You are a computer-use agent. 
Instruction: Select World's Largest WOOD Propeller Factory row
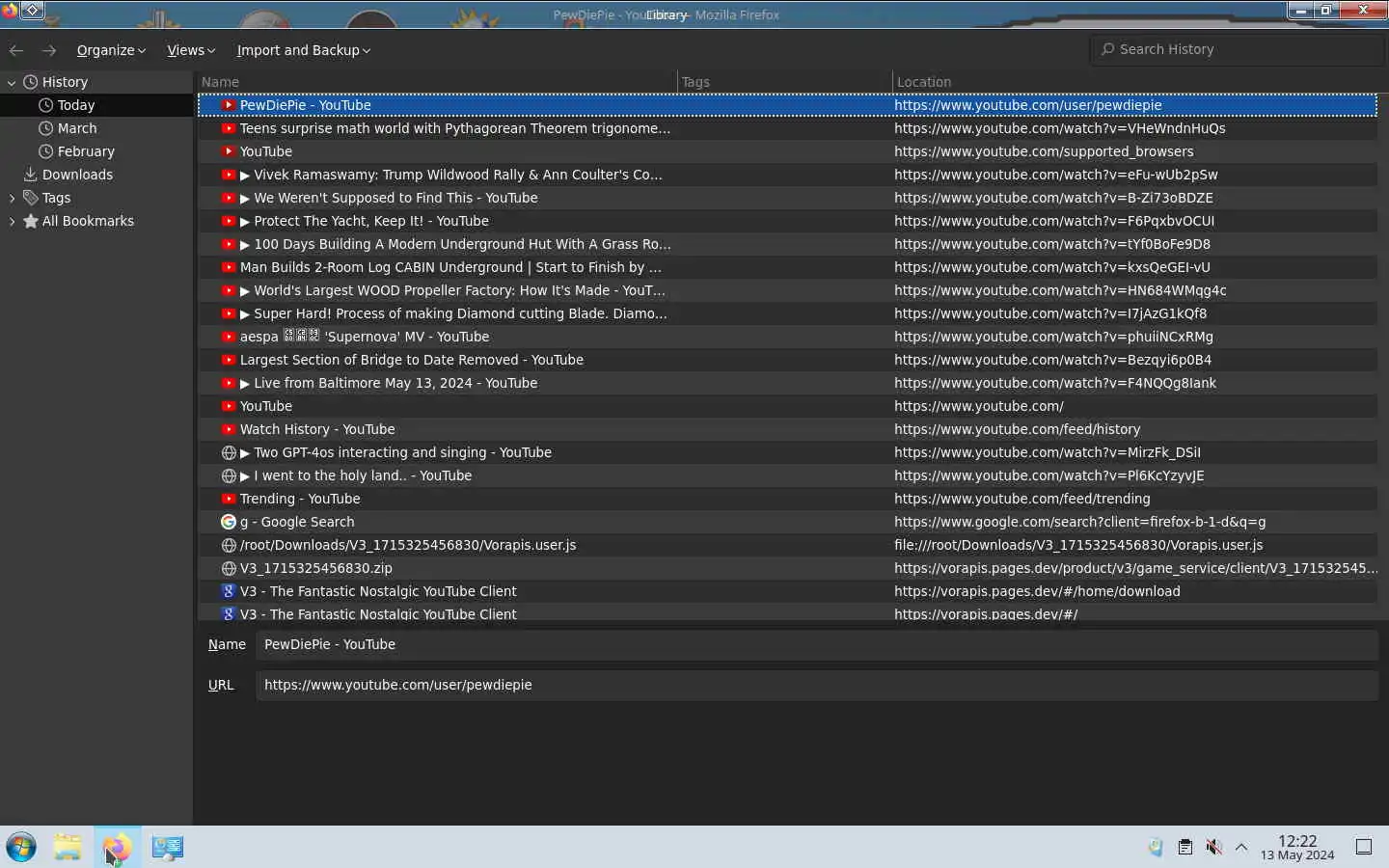[788, 290]
